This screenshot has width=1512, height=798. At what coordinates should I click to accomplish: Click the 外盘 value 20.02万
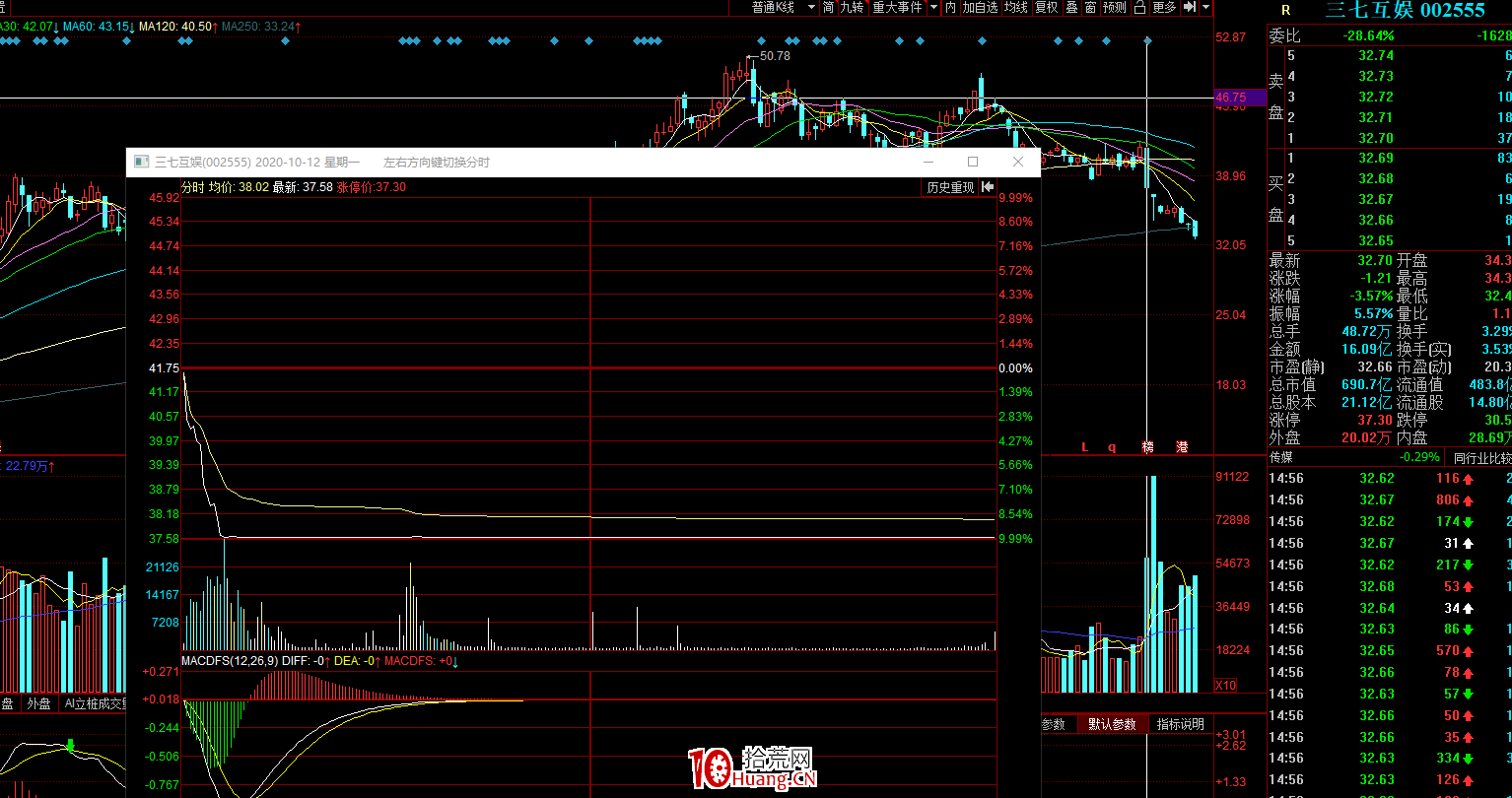pyautogui.click(x=1366, y=438)
